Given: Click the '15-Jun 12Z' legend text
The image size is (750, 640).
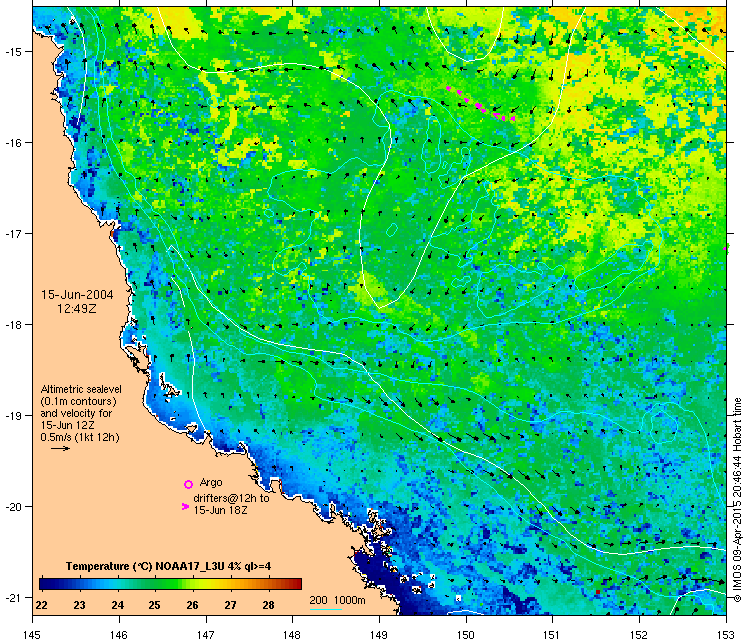Looking at the screenshot, I should click(67, 425).
